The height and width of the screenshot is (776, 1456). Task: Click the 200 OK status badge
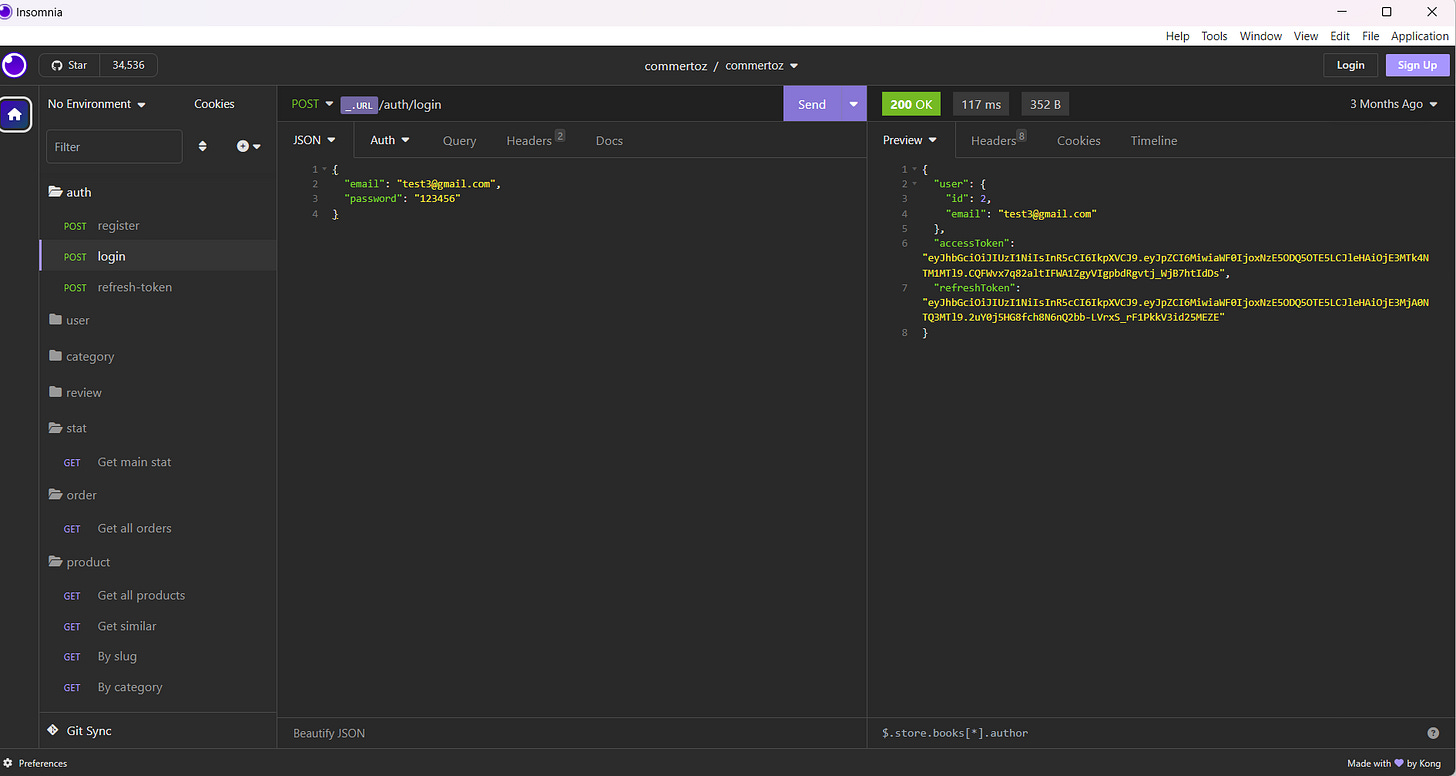pos(911,104)
